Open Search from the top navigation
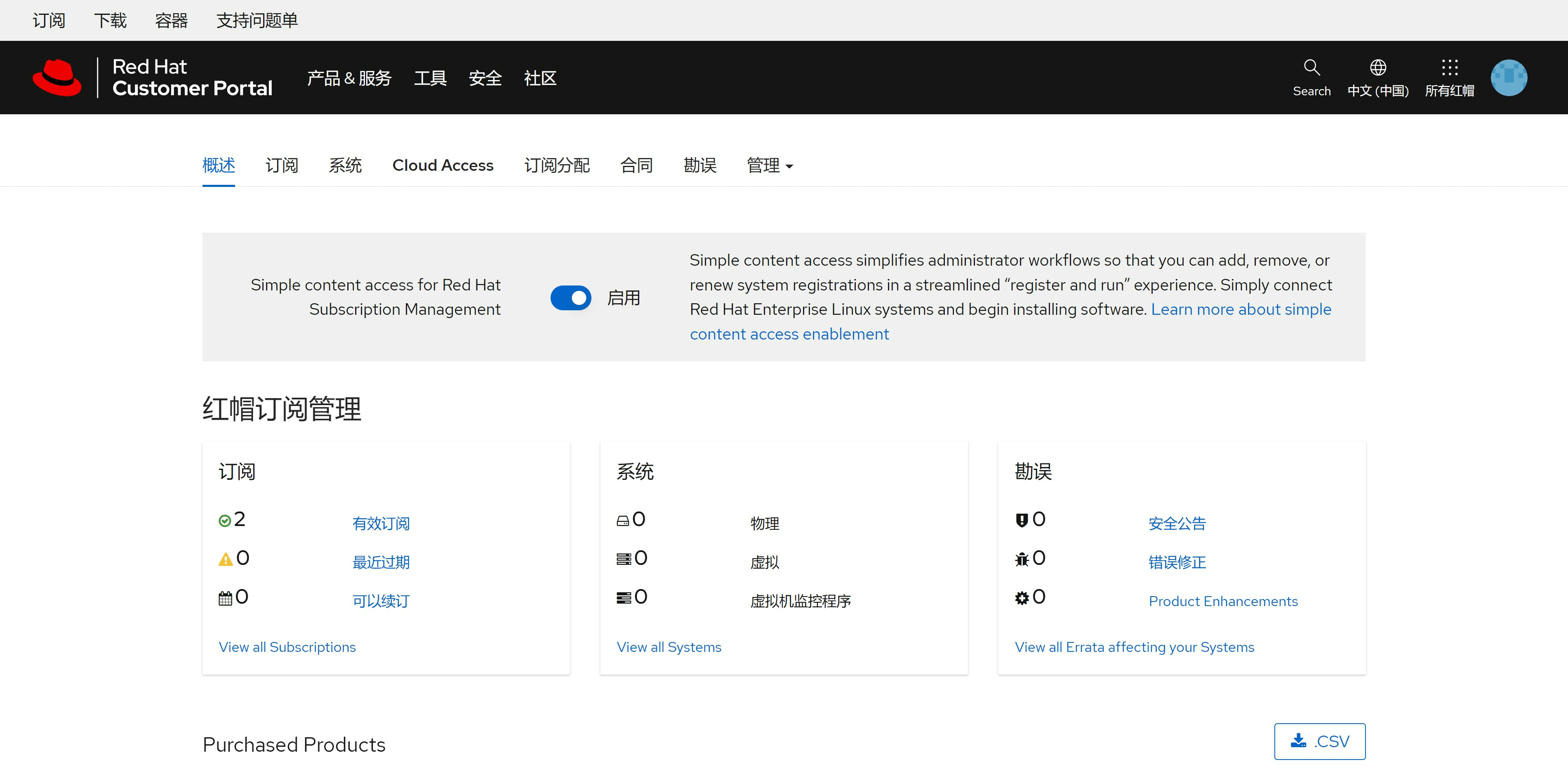 pyautogui.click(x=1311, y=77)
